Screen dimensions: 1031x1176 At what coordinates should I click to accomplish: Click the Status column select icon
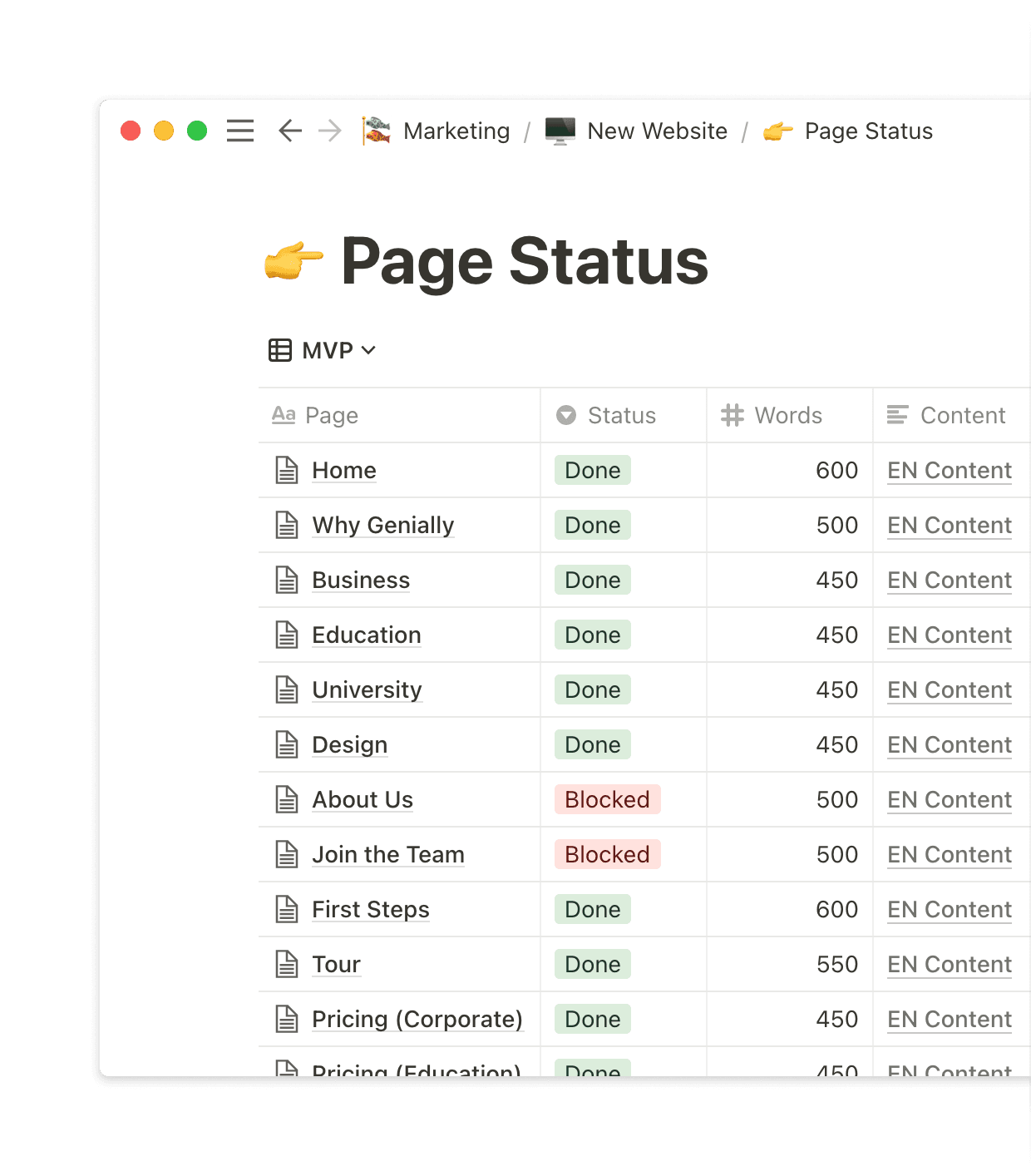(565, 415)
